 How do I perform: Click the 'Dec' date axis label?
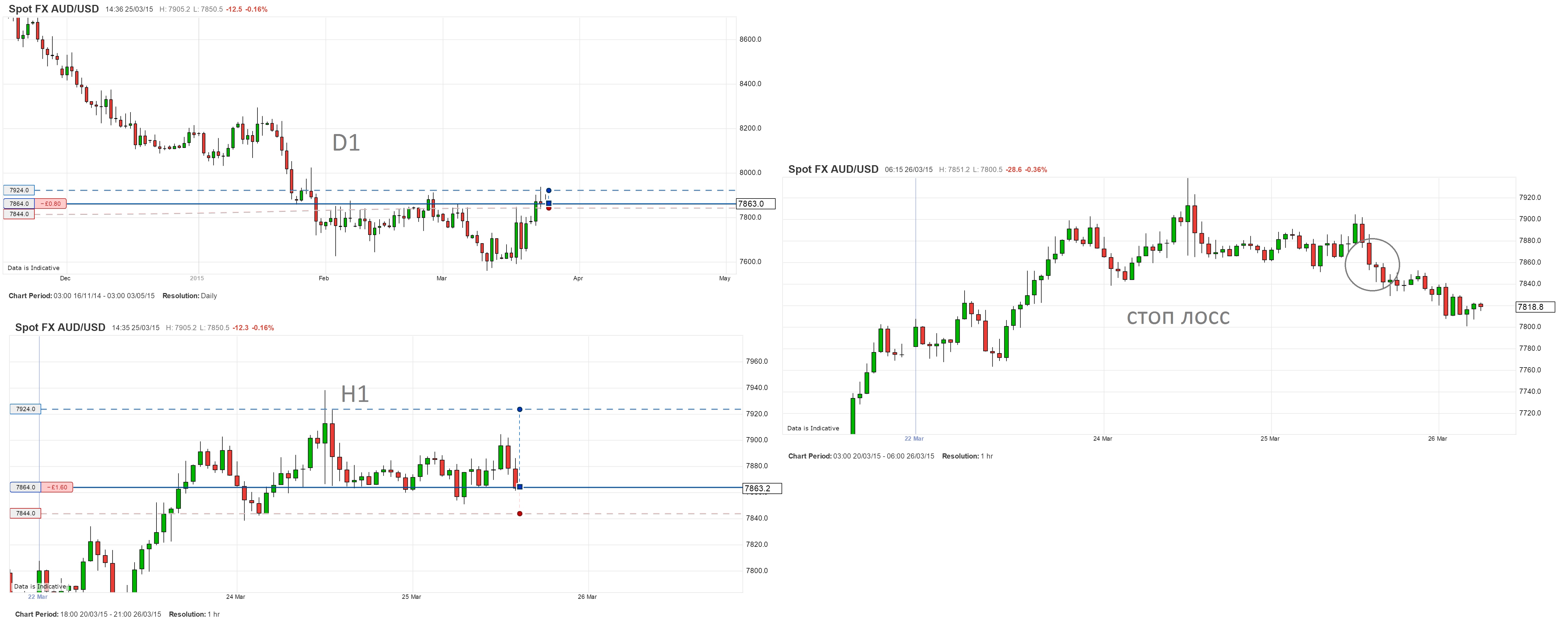pos(65,278)
